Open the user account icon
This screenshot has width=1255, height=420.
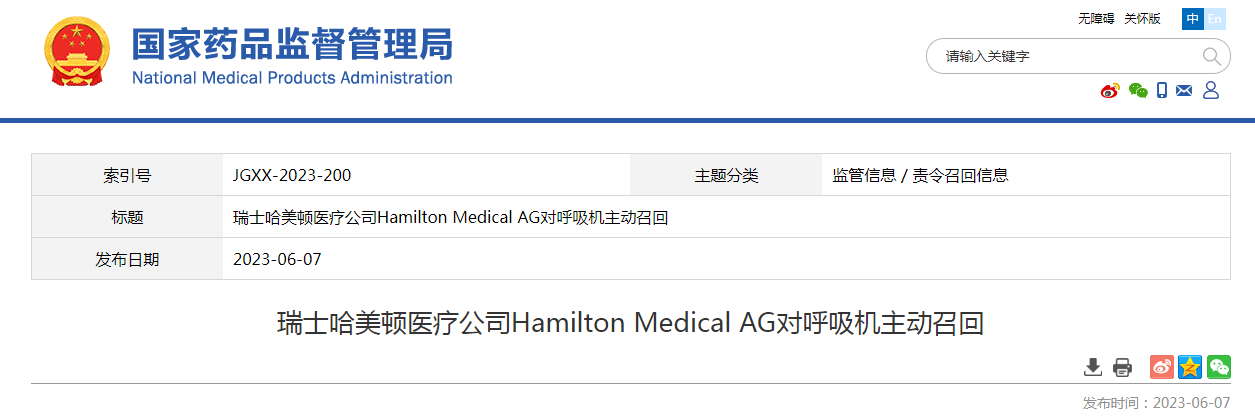[1211, 91]
